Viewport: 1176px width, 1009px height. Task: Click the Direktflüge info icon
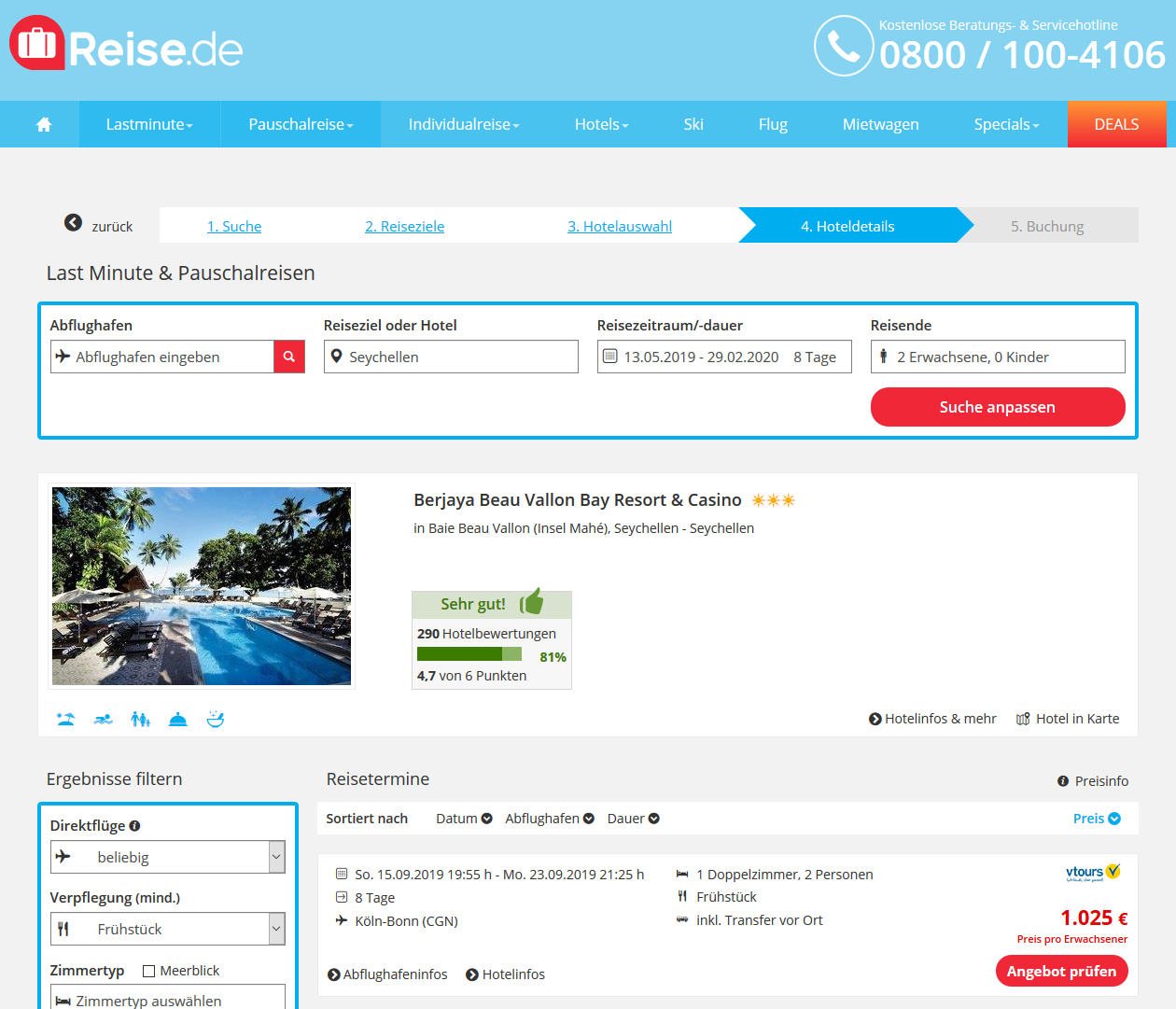pos(134,825)
